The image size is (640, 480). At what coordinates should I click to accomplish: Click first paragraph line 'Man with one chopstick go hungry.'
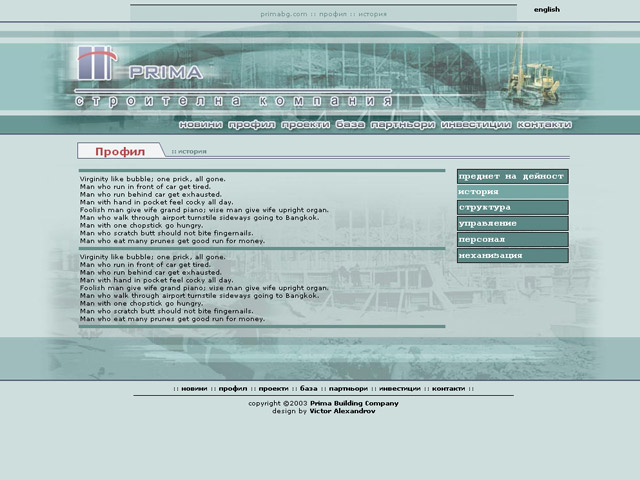141,225
